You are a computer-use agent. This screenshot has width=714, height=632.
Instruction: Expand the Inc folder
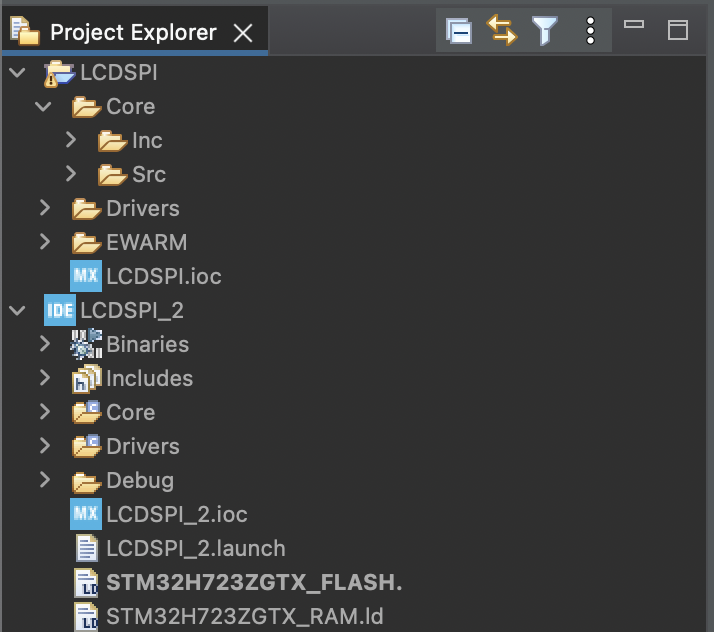pyautogui.click(x=71, y=140)
